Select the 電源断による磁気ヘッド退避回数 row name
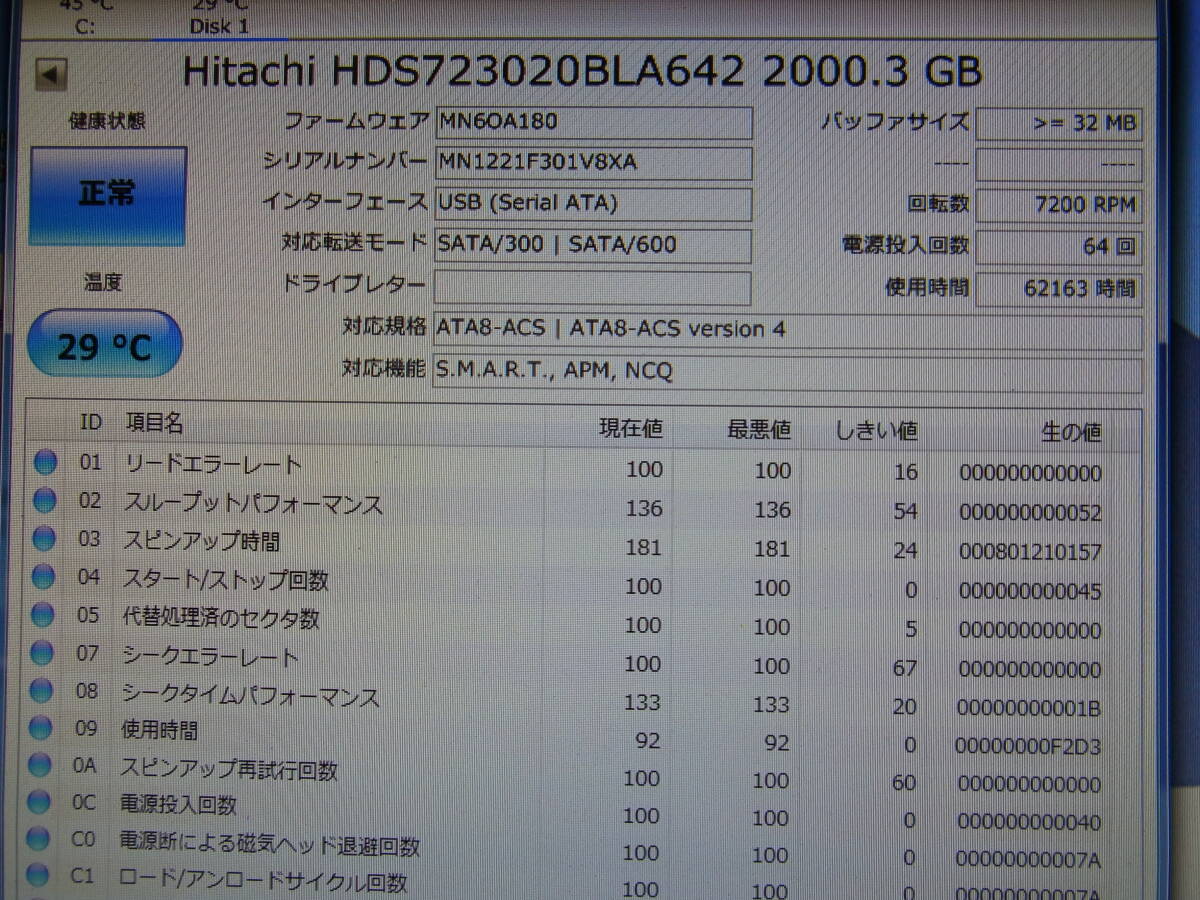This screenshot has width=1200, height=900. (270, 845)
